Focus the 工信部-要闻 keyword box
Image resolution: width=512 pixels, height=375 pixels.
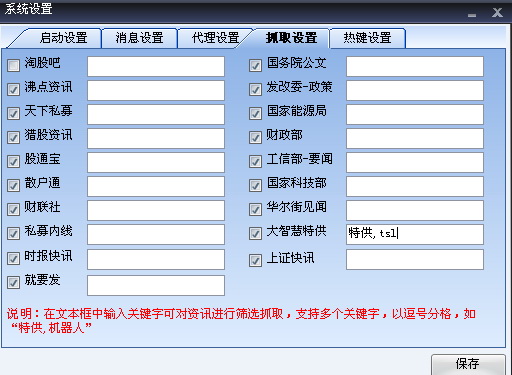click(415, 162)
